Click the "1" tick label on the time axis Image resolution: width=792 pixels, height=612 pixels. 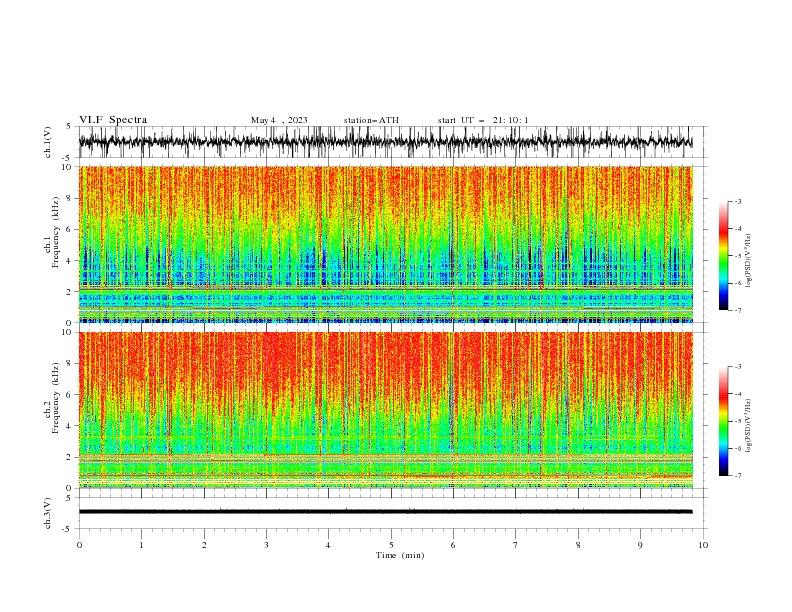141,545
